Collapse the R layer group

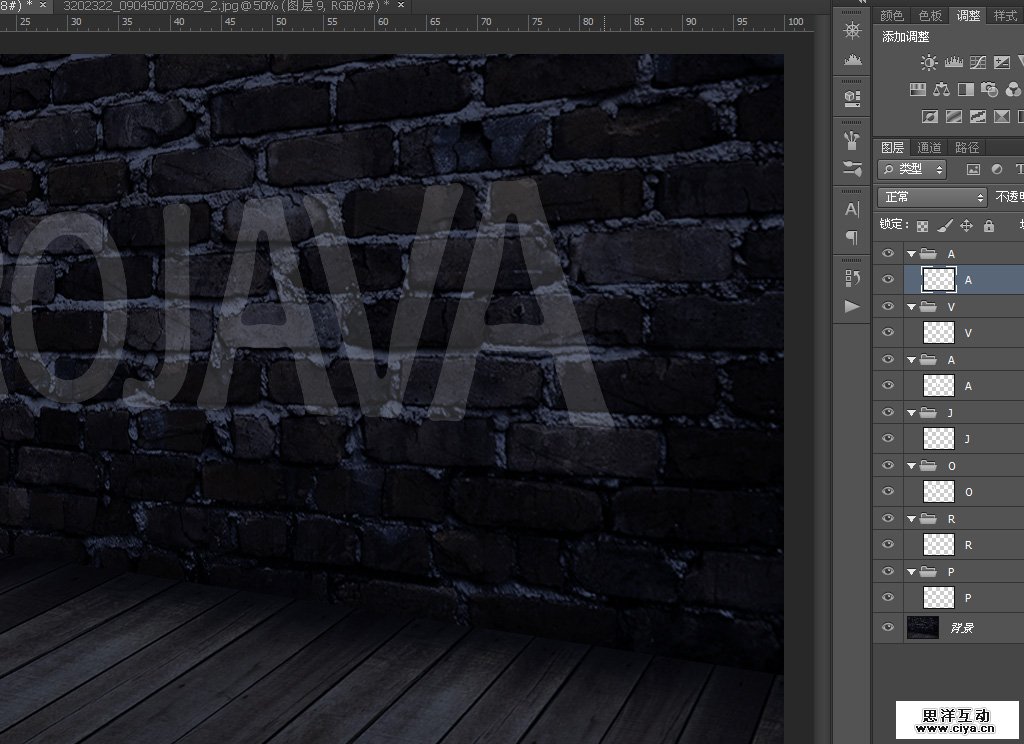pyautogui.click(x=911, y=519)
